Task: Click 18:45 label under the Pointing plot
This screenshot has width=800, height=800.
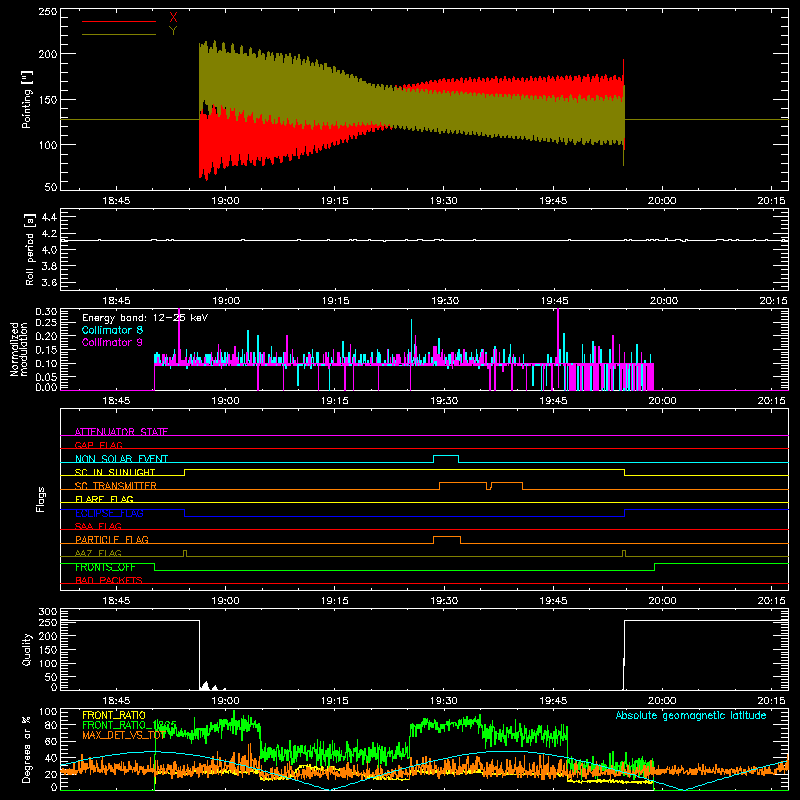Action: 116,201
